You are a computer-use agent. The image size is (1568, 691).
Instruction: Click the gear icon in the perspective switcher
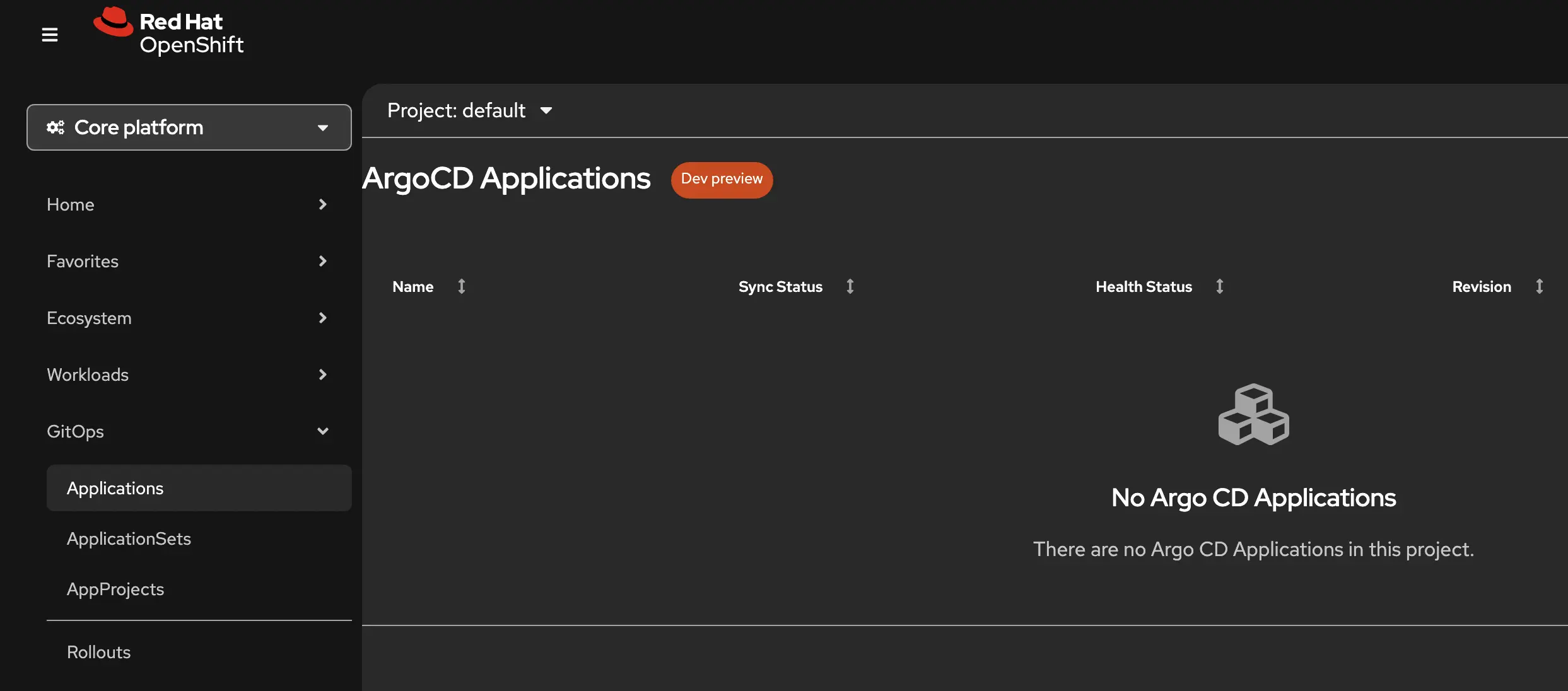click(x=56, y=127)
